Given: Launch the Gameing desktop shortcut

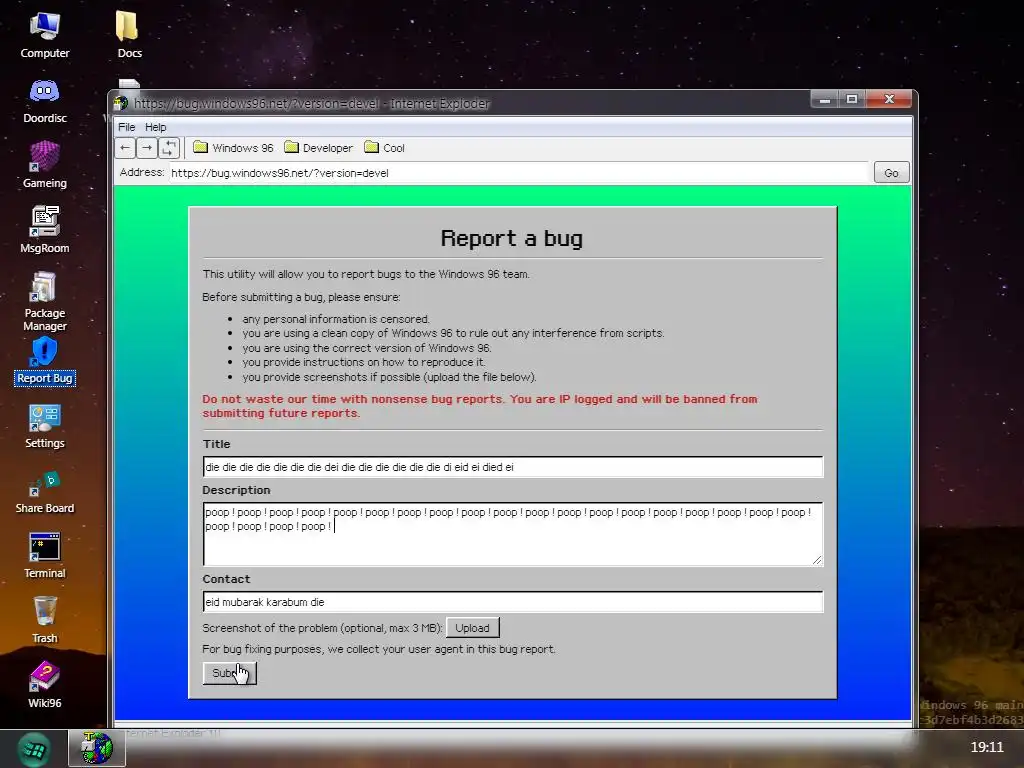Looking at the screenshot, I should [44, 165].
